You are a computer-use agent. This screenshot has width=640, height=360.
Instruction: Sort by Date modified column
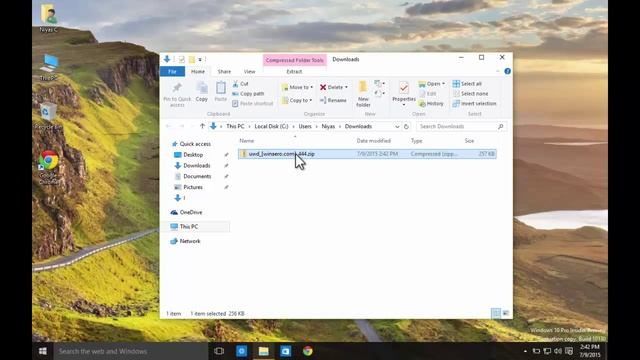[373, 141]
